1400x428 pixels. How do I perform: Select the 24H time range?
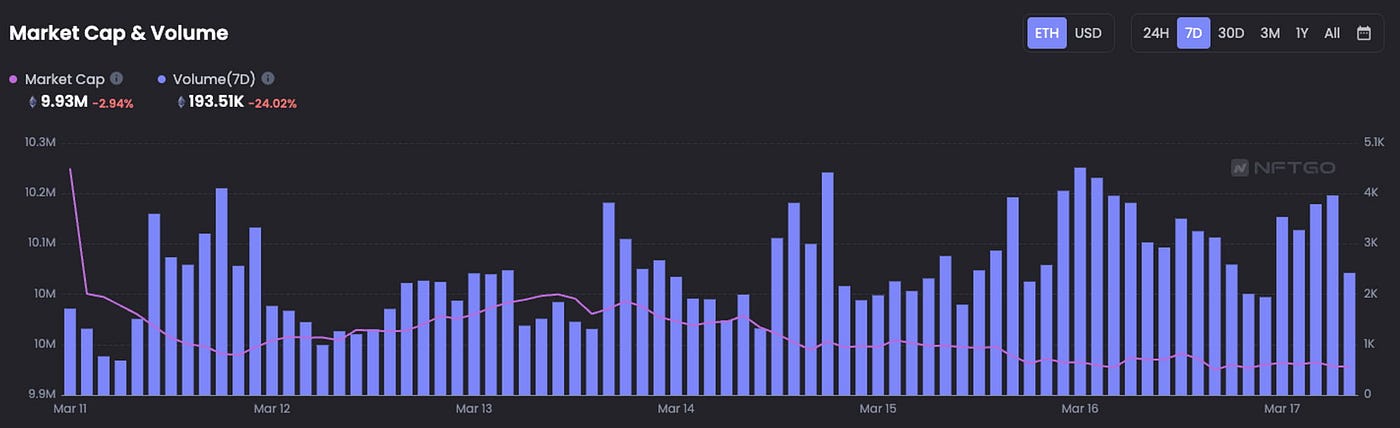[x=1156, y=33]
